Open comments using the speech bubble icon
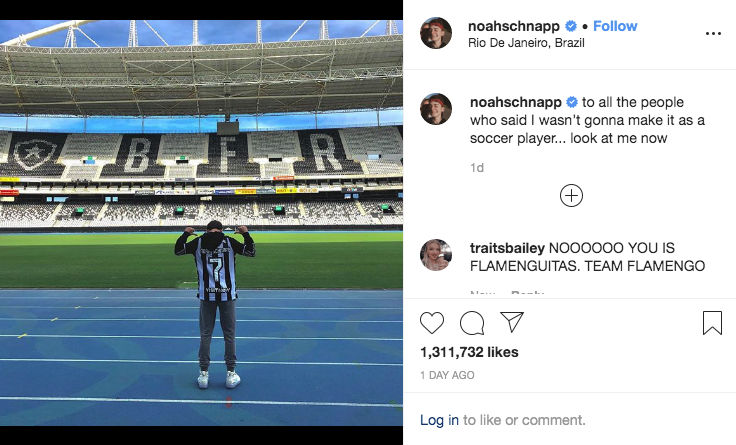Viewport: 736px width, 445px height. tap(472, 323)
